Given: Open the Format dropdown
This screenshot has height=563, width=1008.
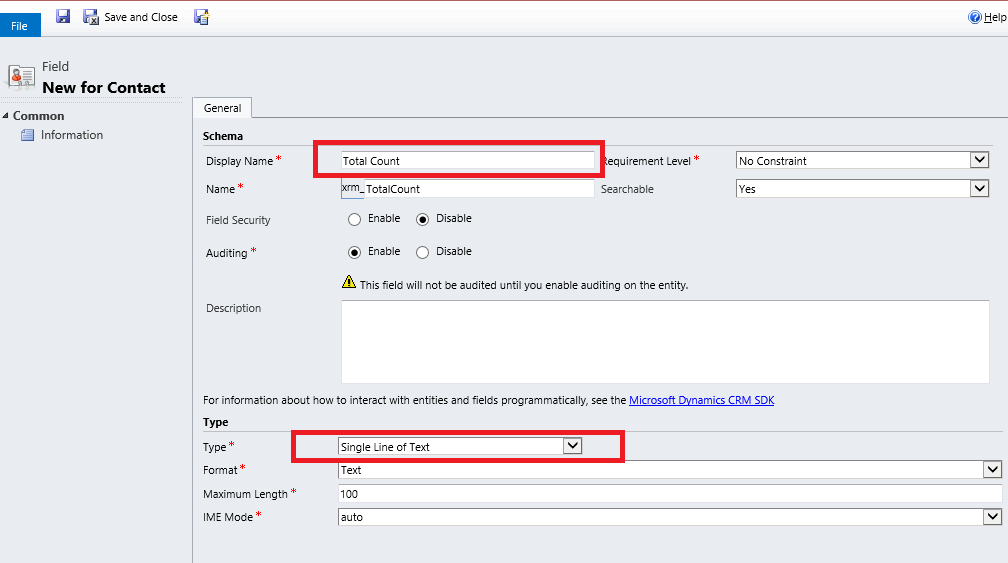Looking at the screenshot, I should (x=670, y=470).
